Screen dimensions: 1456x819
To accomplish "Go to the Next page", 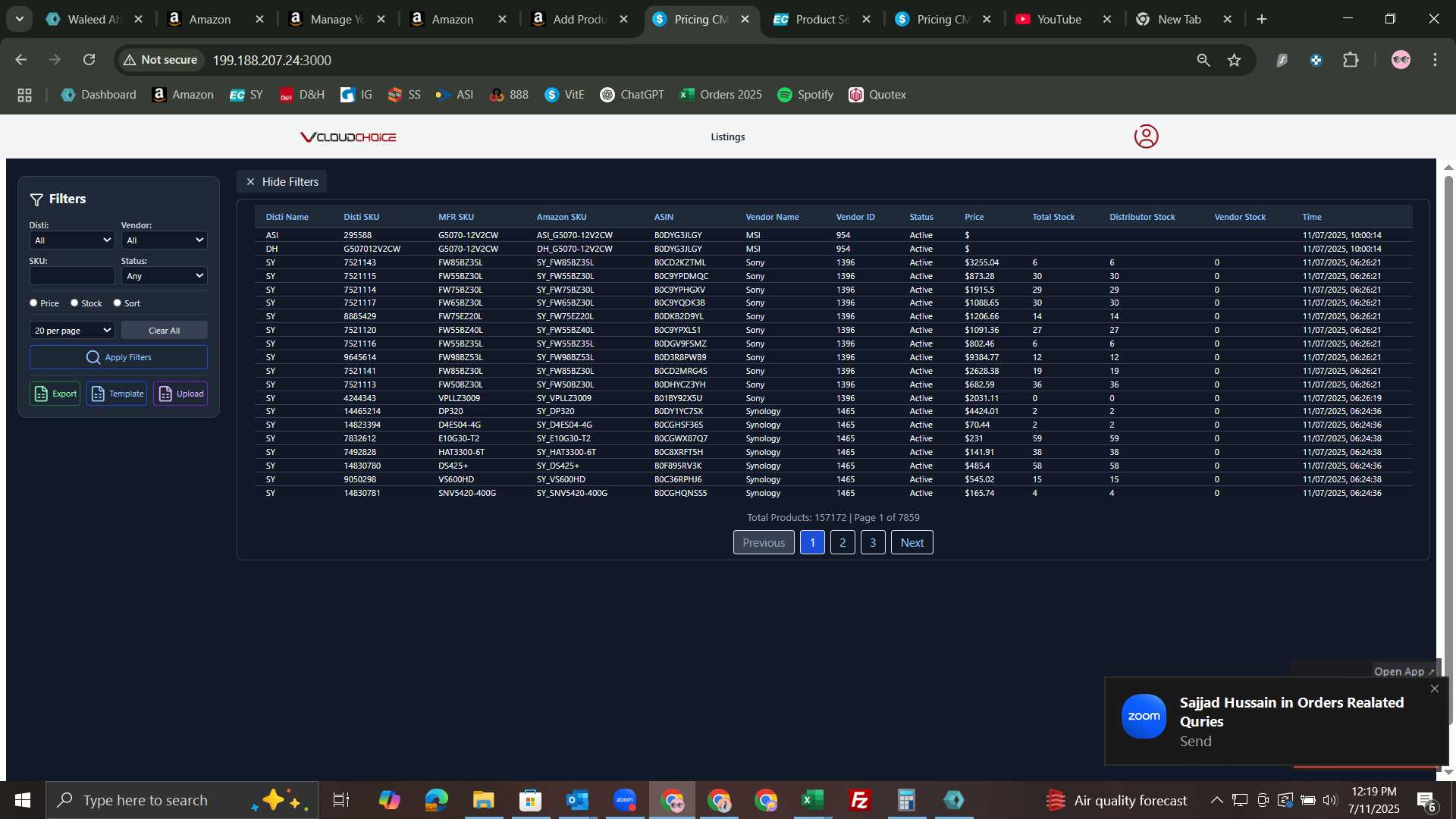I will (x=912, y=542).
